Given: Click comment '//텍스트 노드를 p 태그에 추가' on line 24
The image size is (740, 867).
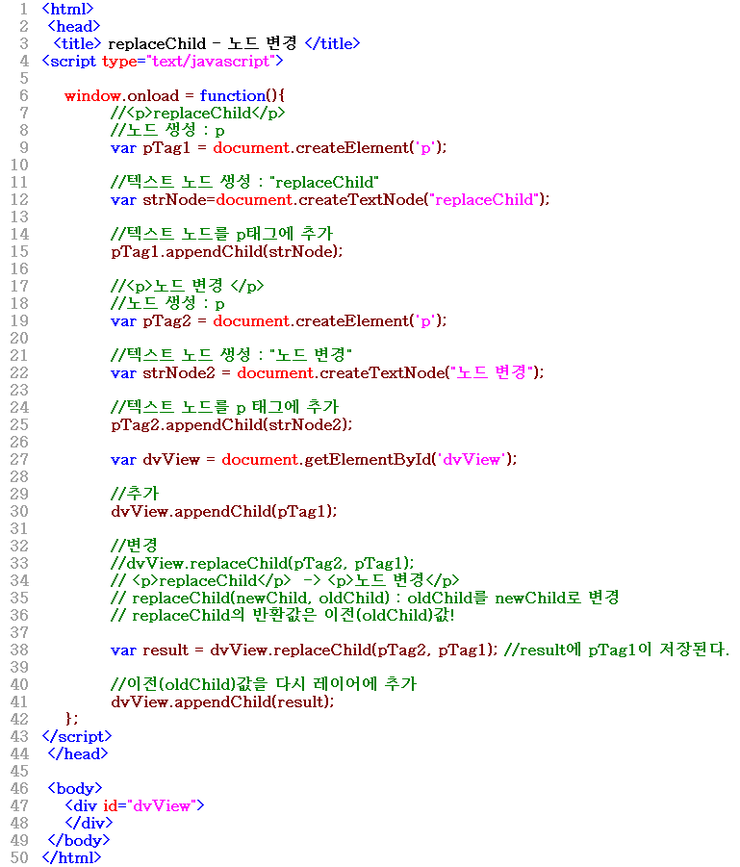Looking at the screenshot, I should click(x=225, y=407).
